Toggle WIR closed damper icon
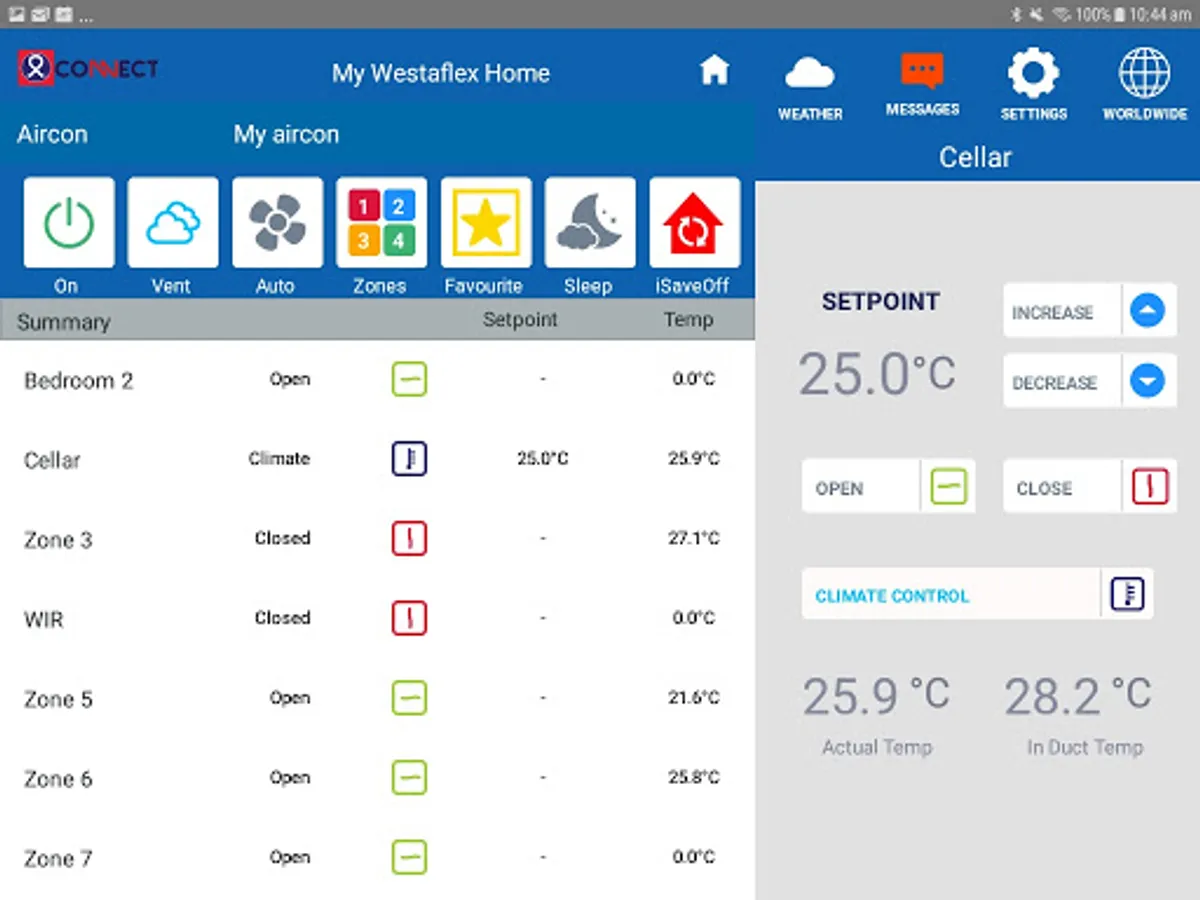The width and height of the screenshot is (1200, 900). (x=409, y=618)
